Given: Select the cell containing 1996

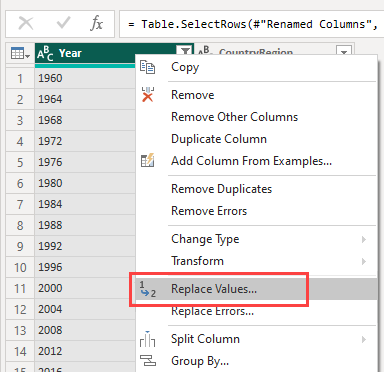Looking at the screenshot, I should pos(85,267).
